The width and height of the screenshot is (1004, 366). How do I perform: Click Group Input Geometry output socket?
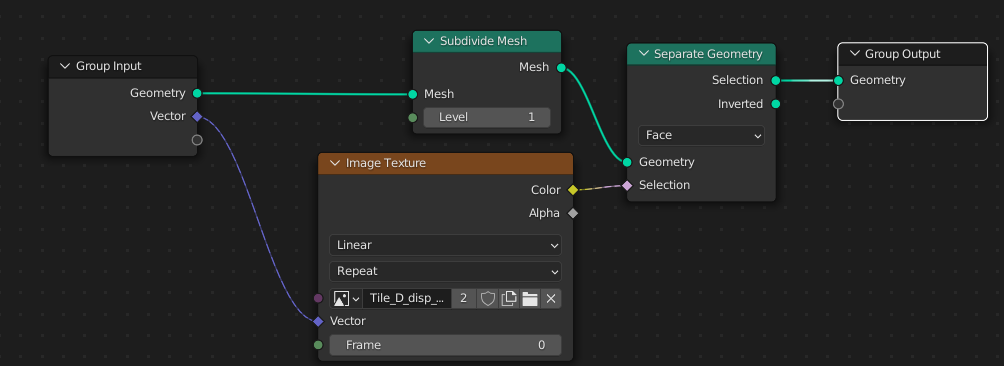197,93
